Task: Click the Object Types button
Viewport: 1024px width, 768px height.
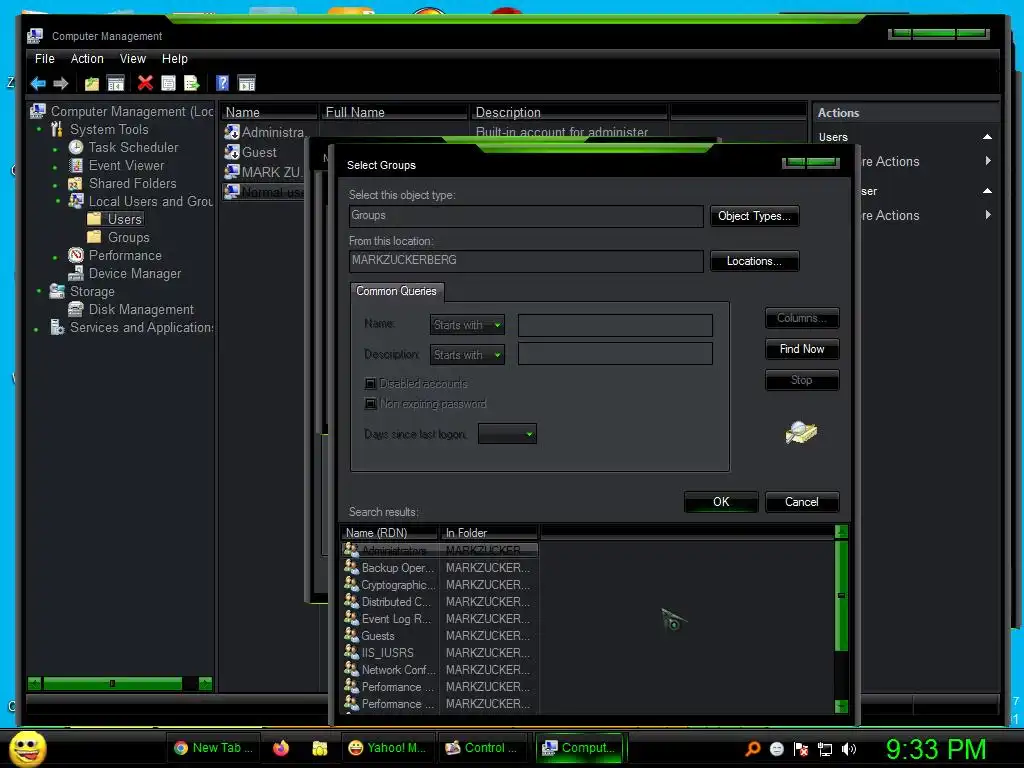Action: (x=754, y=216)
